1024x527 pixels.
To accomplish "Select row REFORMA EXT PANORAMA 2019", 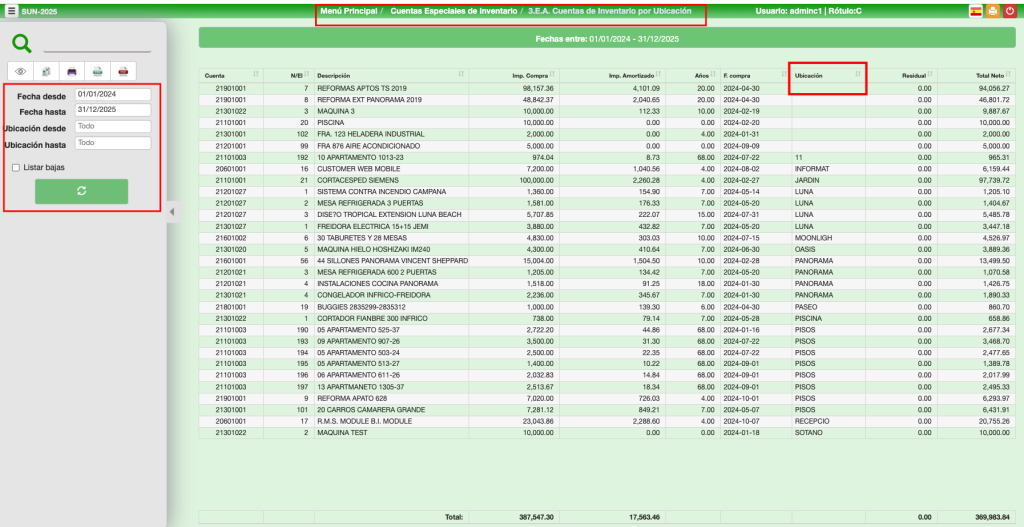I will point(607,100).
